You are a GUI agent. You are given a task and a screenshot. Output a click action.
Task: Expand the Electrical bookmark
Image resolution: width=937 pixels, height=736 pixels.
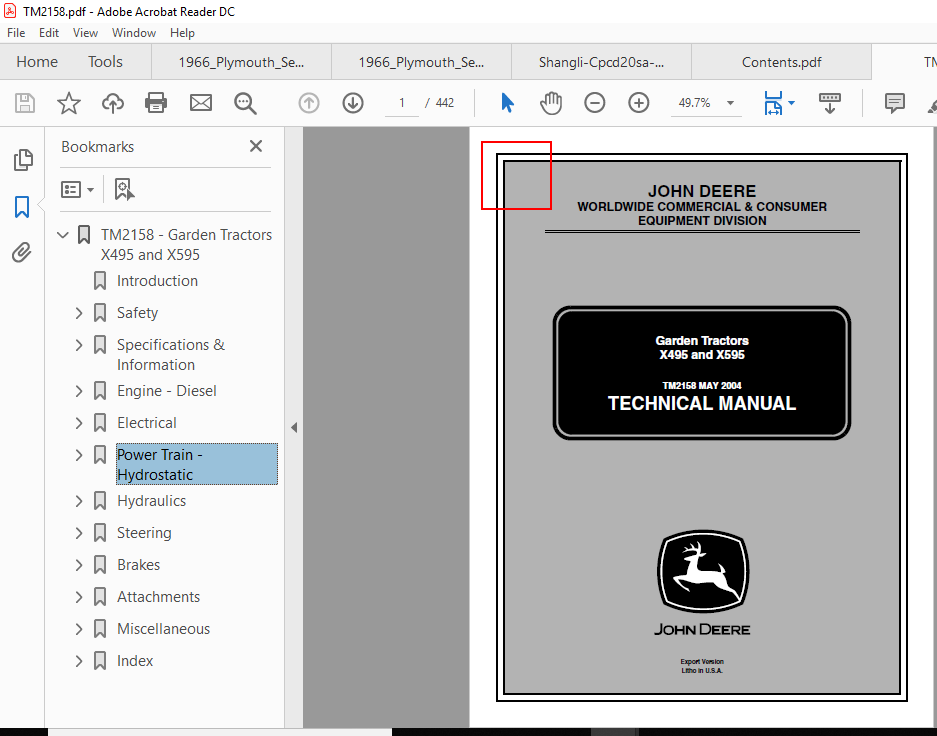[79, 423]
